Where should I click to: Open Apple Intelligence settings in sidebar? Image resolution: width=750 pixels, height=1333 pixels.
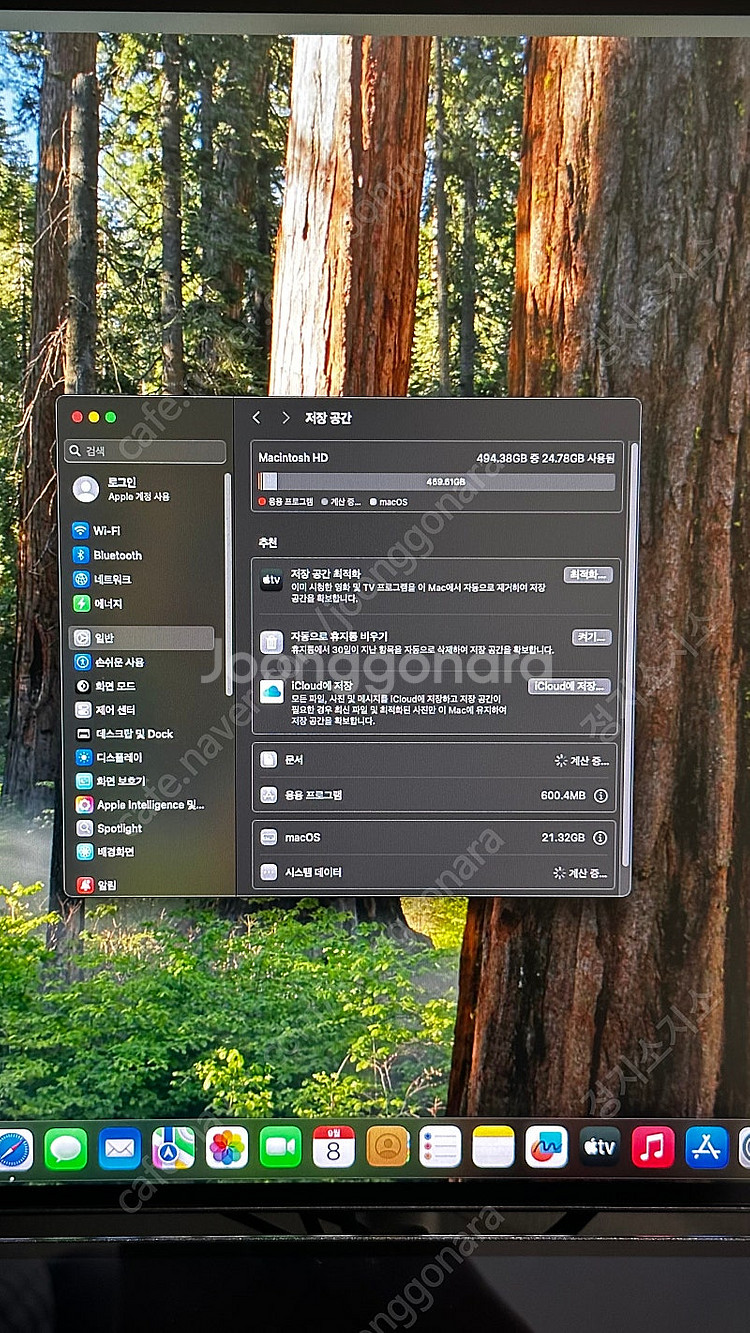click(x=149, y=805)
